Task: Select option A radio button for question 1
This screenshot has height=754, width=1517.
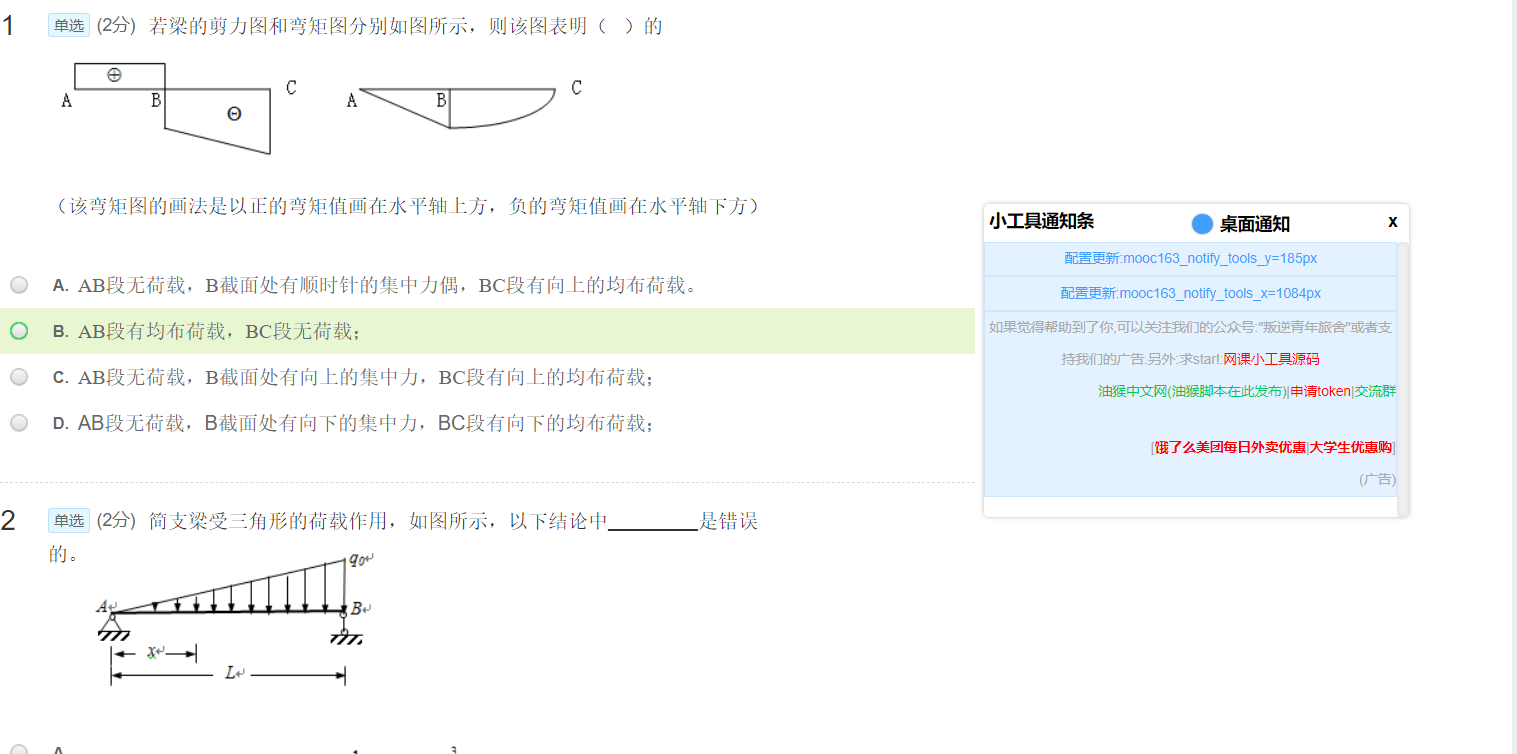Action: [19, 285]
